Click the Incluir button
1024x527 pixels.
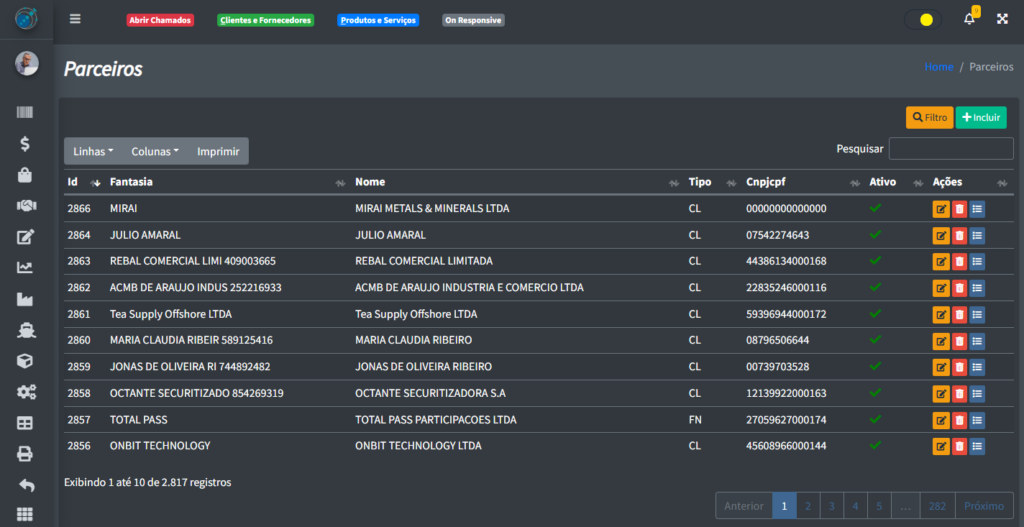tap(980, 117)
